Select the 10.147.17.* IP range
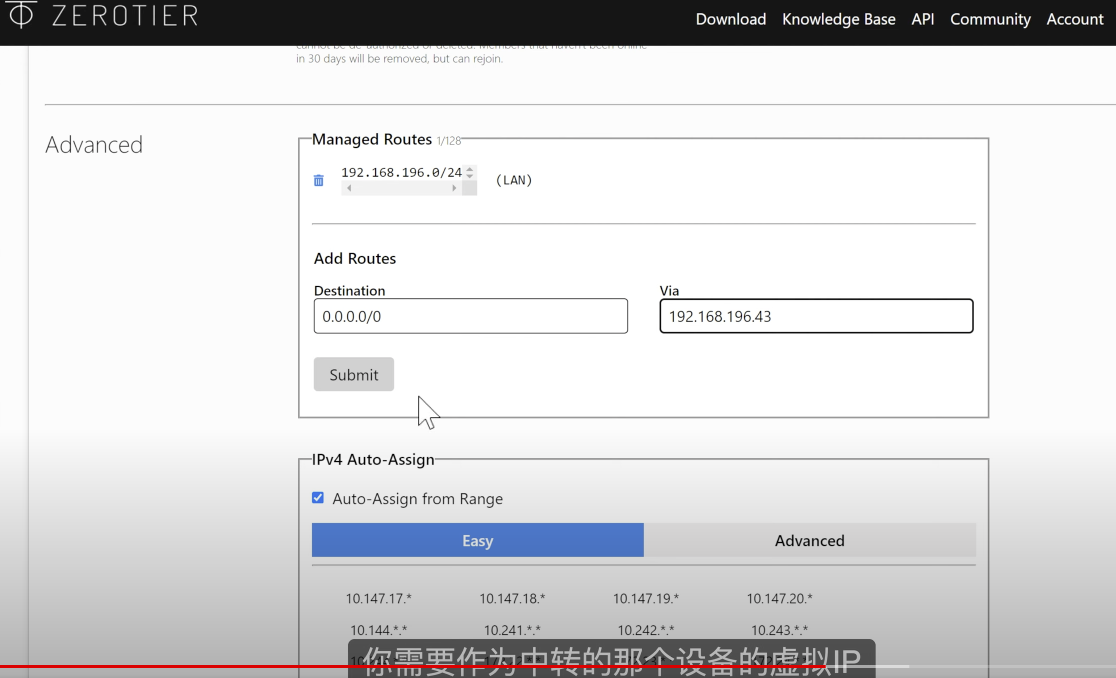This screenshot has height=678, width=1116. pyautogui.click(x=379, y=598)
